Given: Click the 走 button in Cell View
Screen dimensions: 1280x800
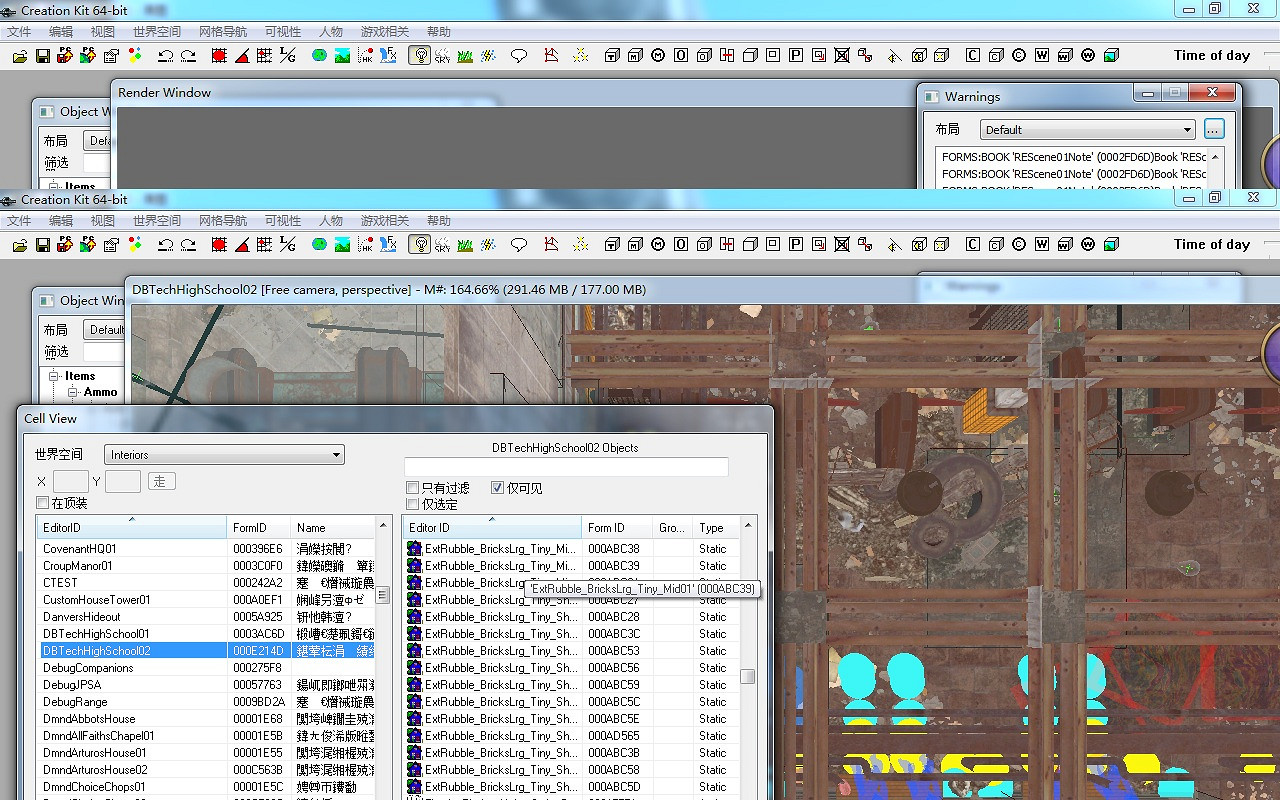Looking at the screenshot, I should tap(162, 481).
